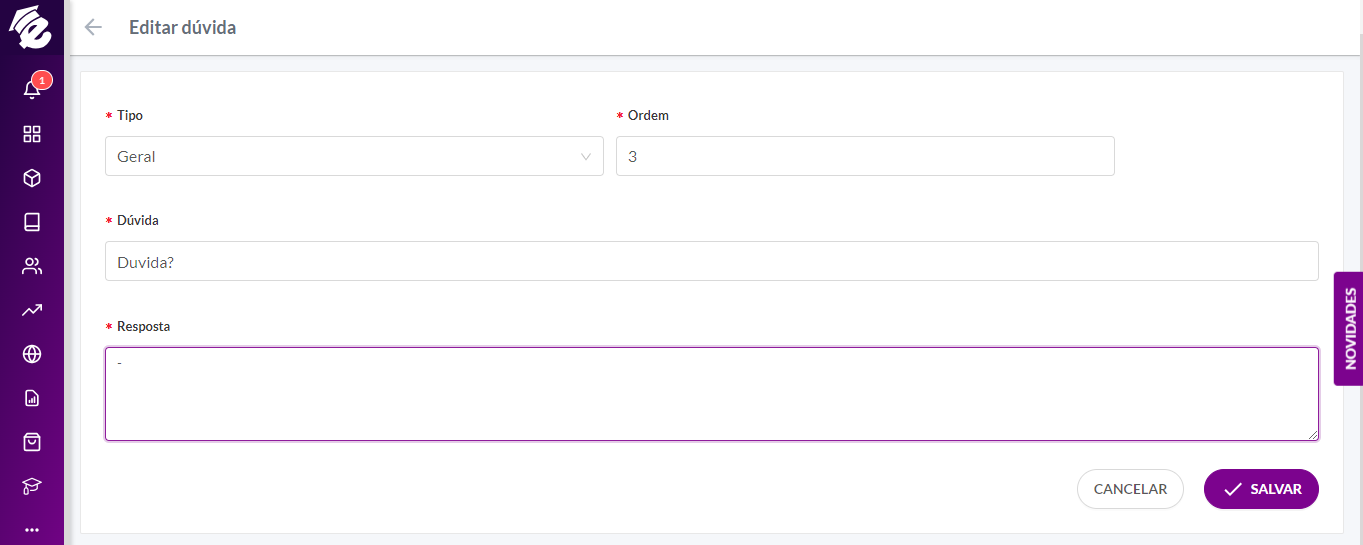
Task: Open the graduation cap icon in sidebar
Action: click(32, 486)
